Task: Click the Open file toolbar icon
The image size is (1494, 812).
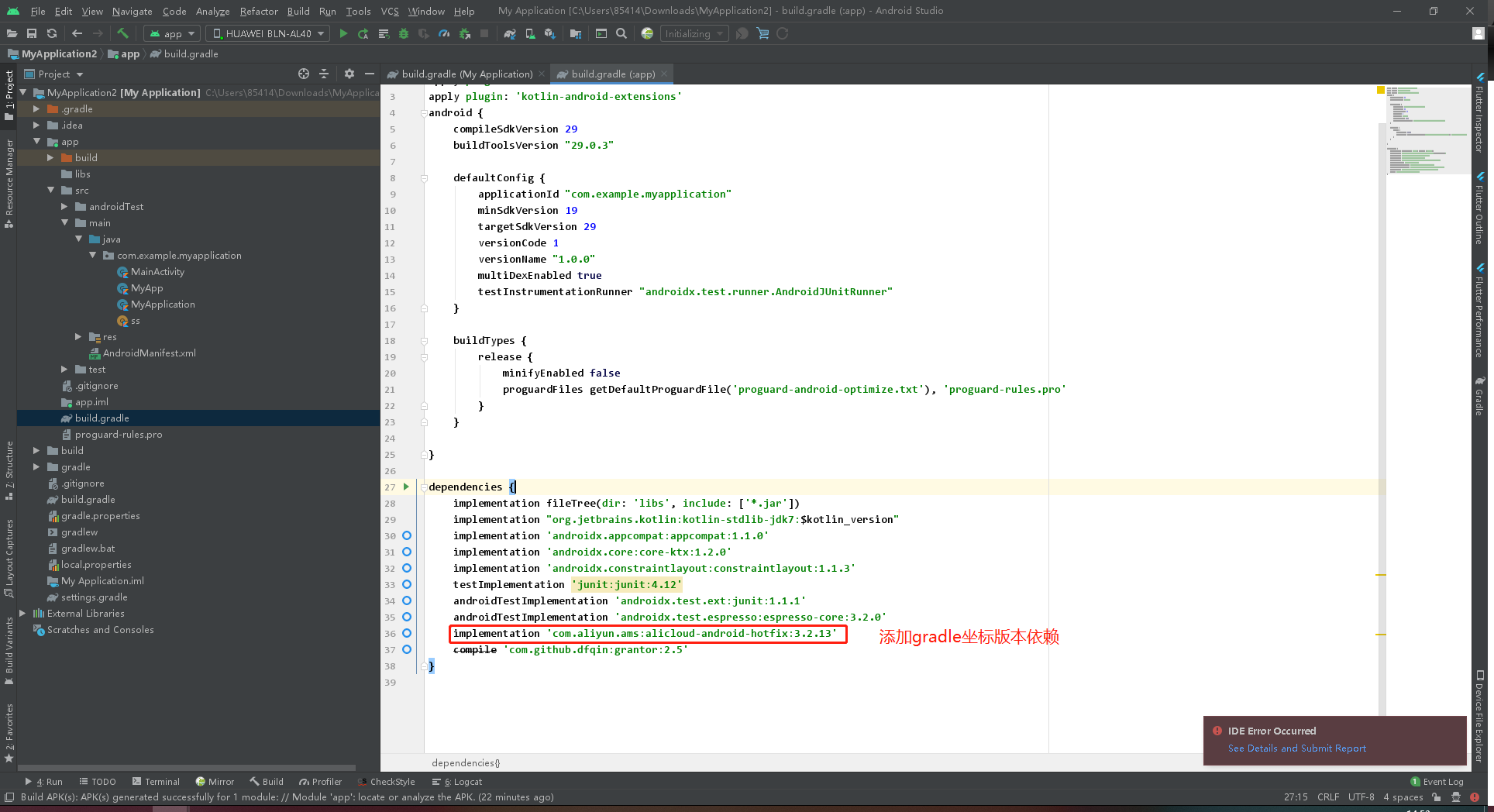Action: click(x=12, y=33)
